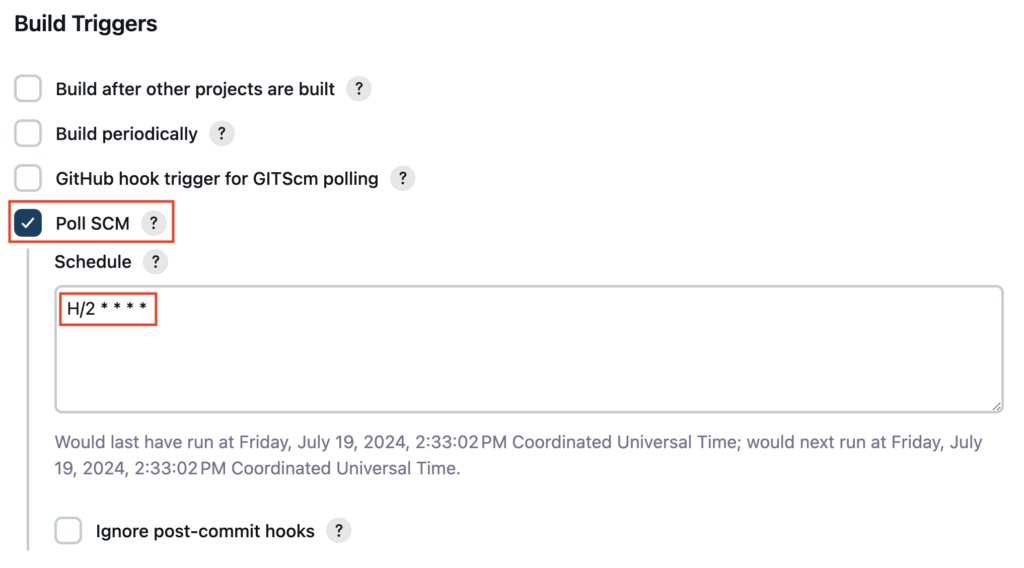Click the "Would last have run" schedule message
This screenshot has width=1024, height=568.
tap(518, 455)
